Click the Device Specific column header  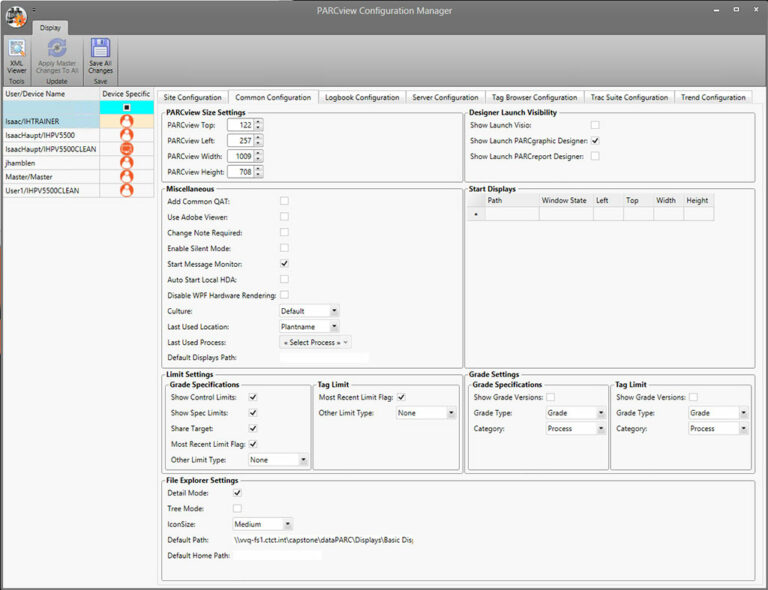(x=126, y=93)
